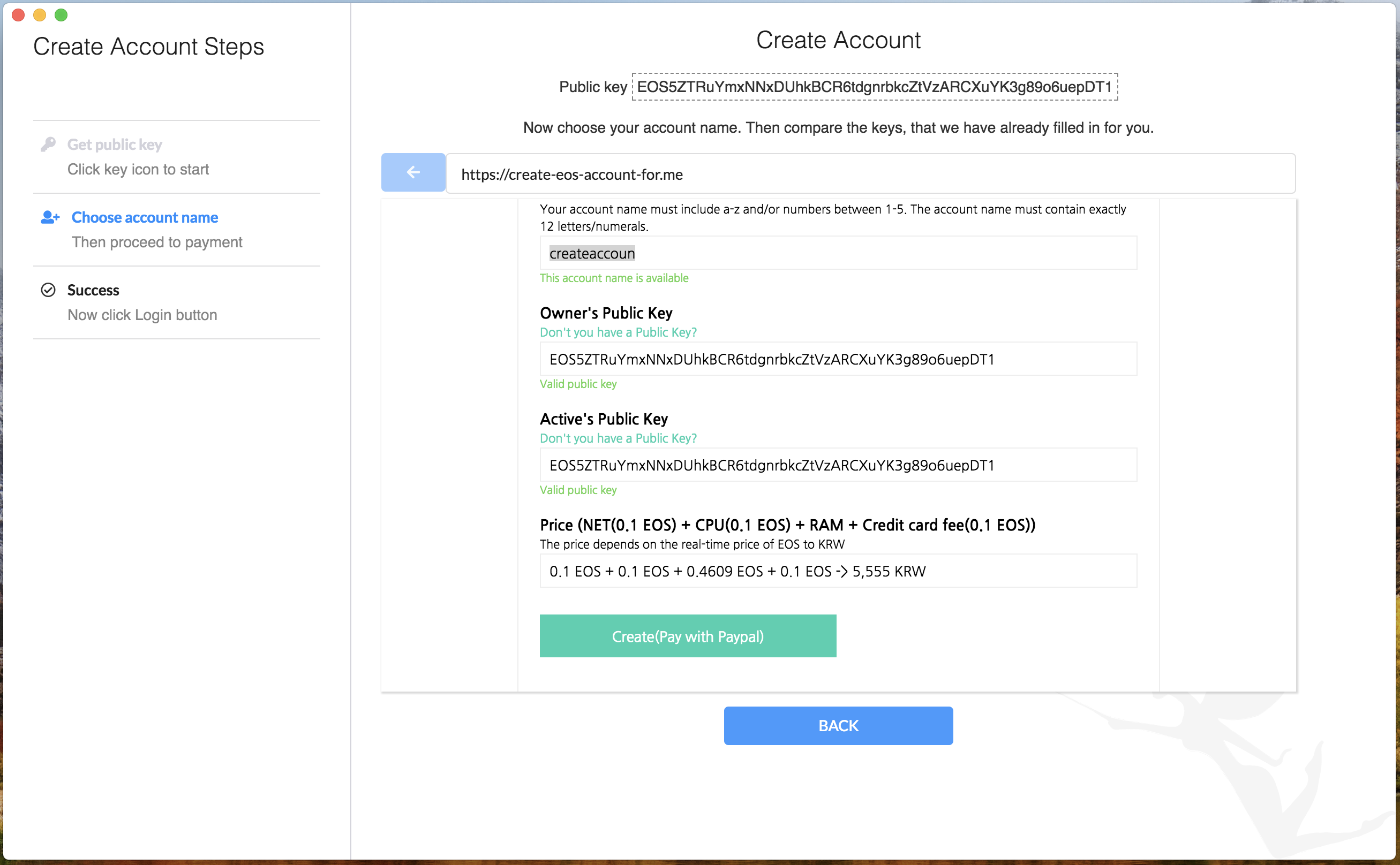This screenshot has width=1400, height=865.
Task: Click the checkmark circle icon beside Success
Action: [x=48, y=290]
